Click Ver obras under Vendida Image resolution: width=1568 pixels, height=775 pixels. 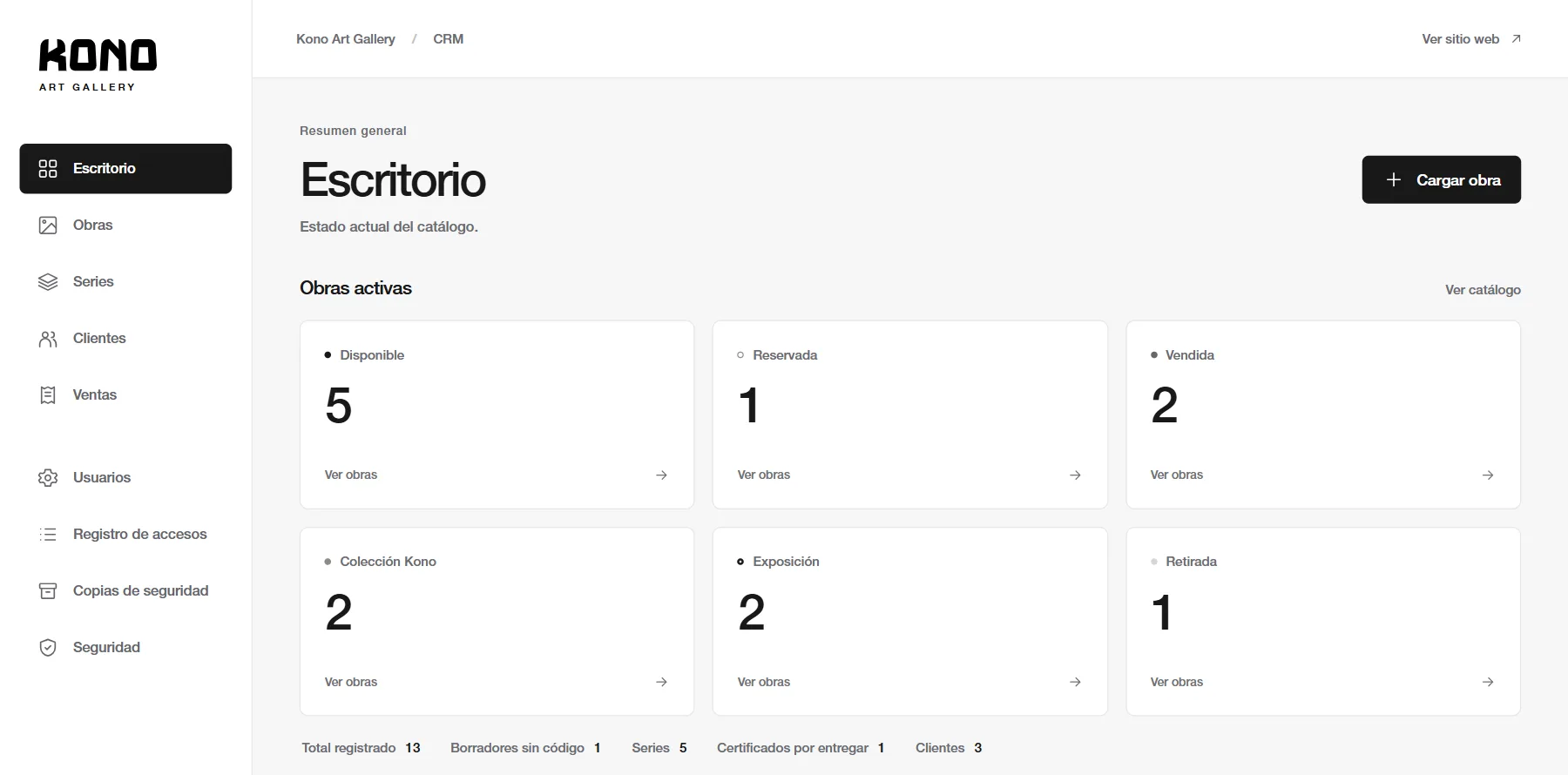tap(1177, 475)
